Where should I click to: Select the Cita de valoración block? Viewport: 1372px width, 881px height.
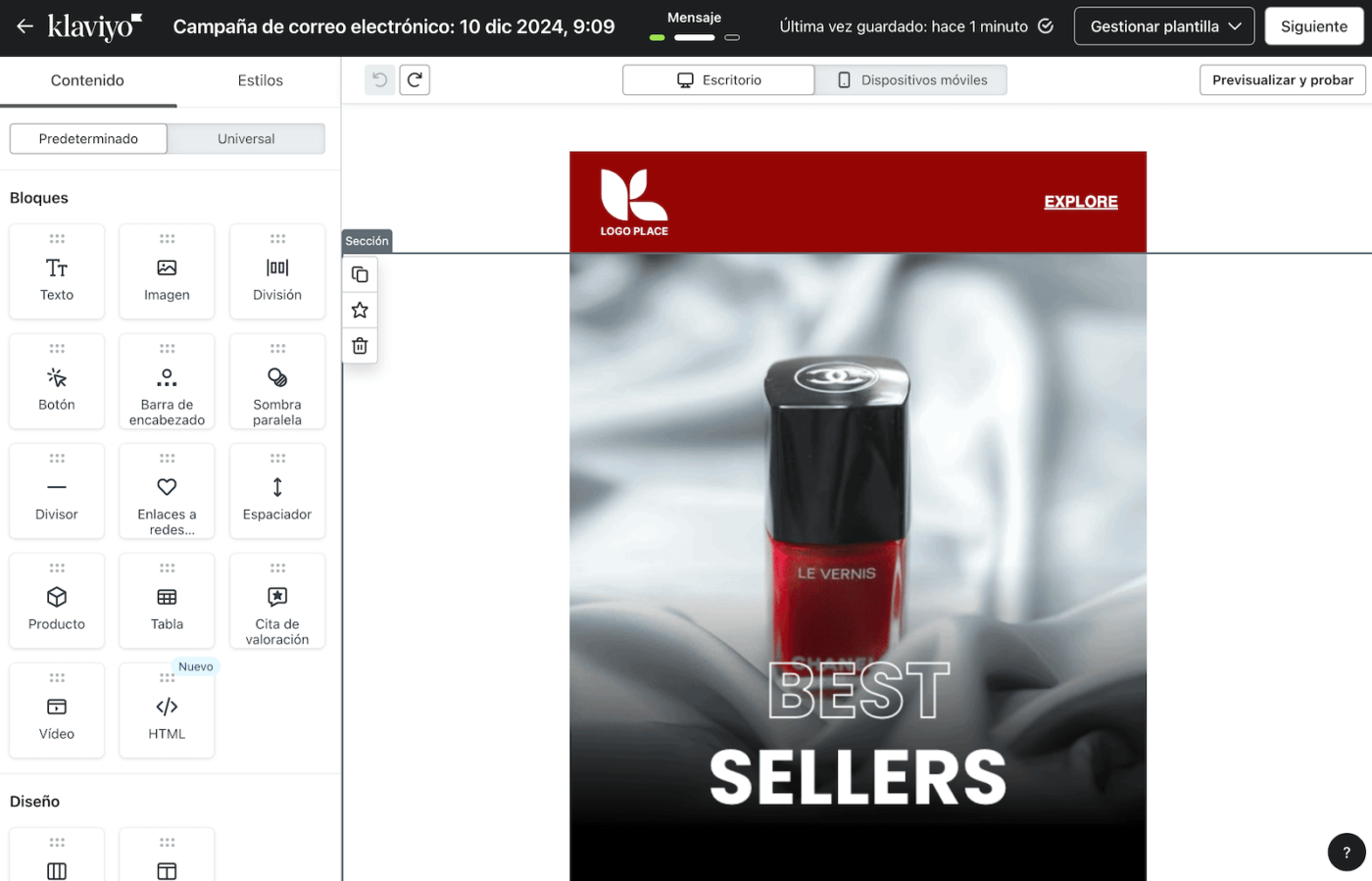click(277, 601)
